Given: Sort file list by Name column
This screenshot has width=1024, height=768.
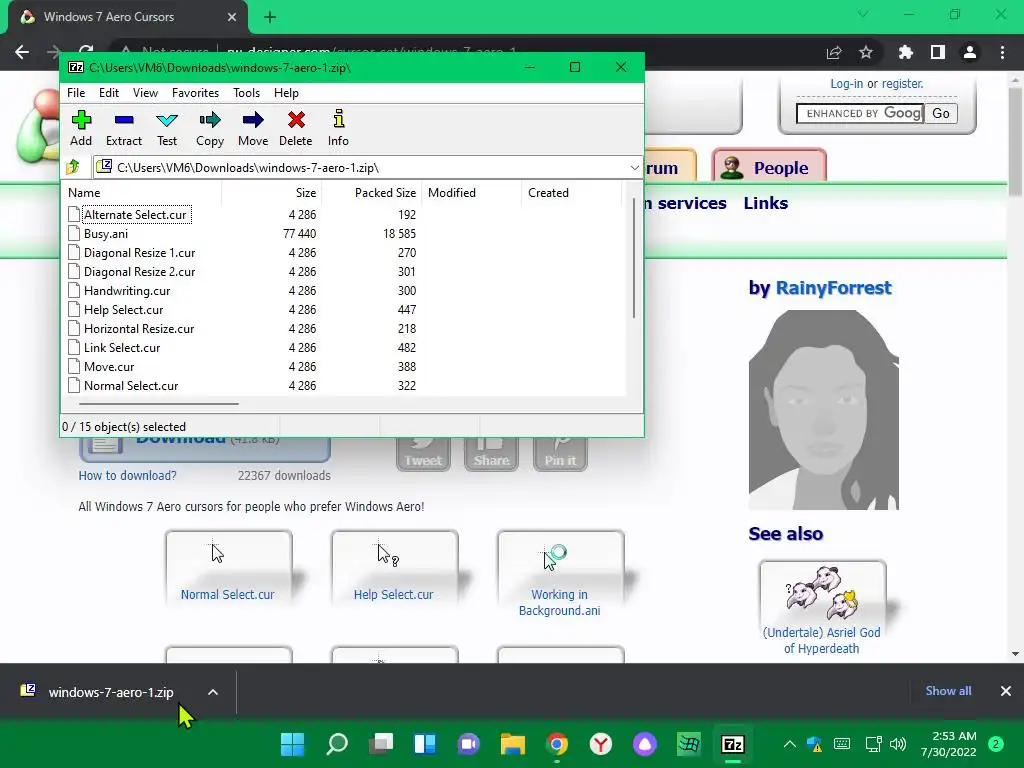Looking at the screenshot, I should click(x=143, y=193).
